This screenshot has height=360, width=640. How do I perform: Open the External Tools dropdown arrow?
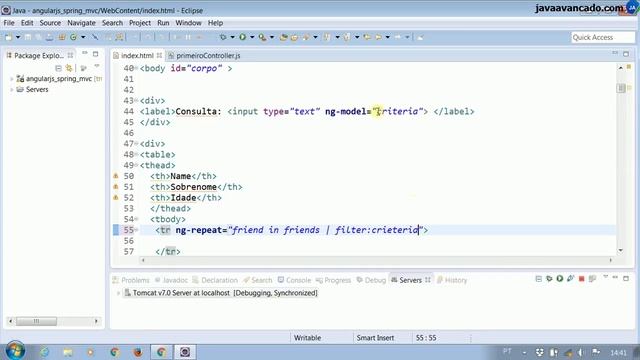272,37
